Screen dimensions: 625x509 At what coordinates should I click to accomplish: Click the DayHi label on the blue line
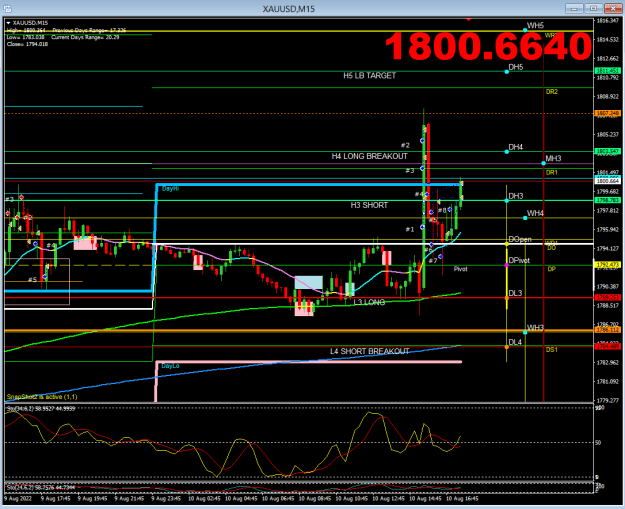point(170,189)
